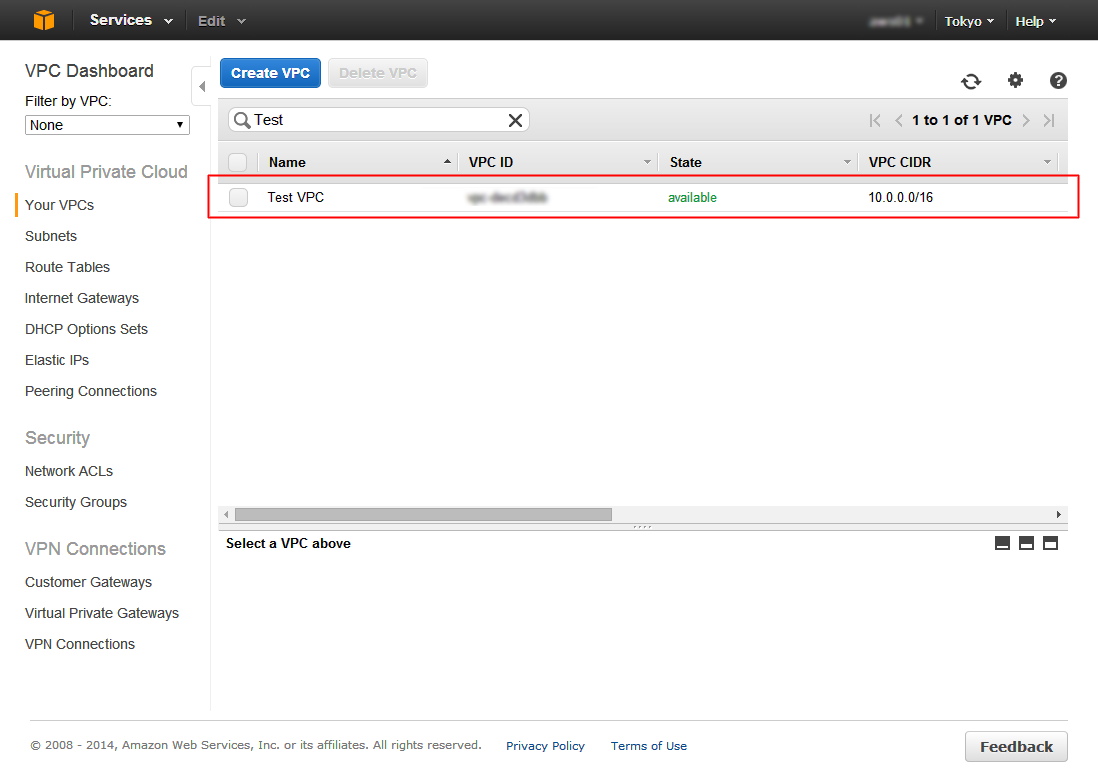Click the State column header
This screenshot has width=1098, height=771.
point(686,162)
